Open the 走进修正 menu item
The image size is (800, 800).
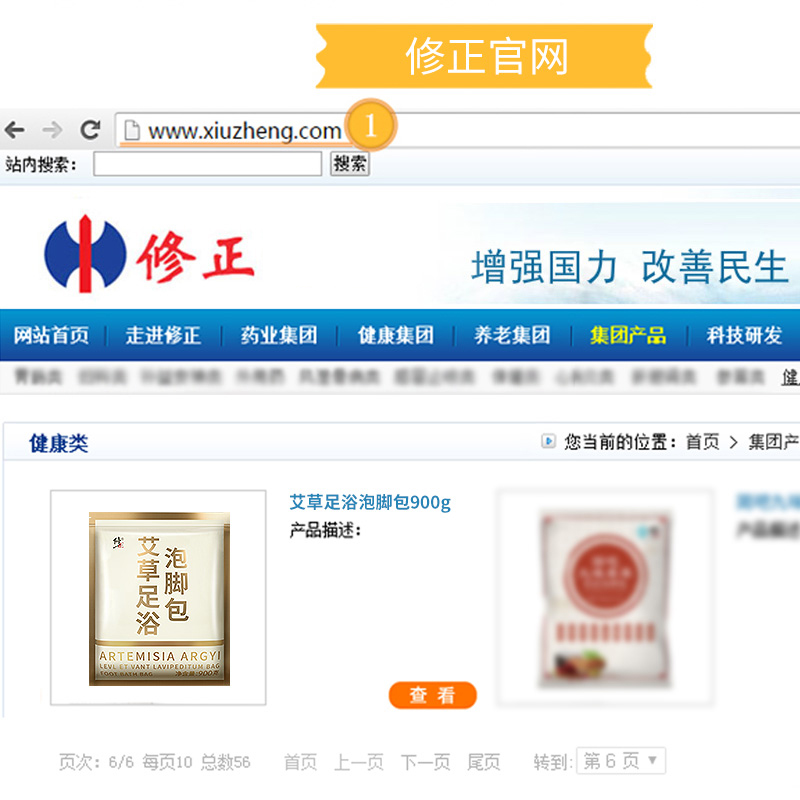163,335
